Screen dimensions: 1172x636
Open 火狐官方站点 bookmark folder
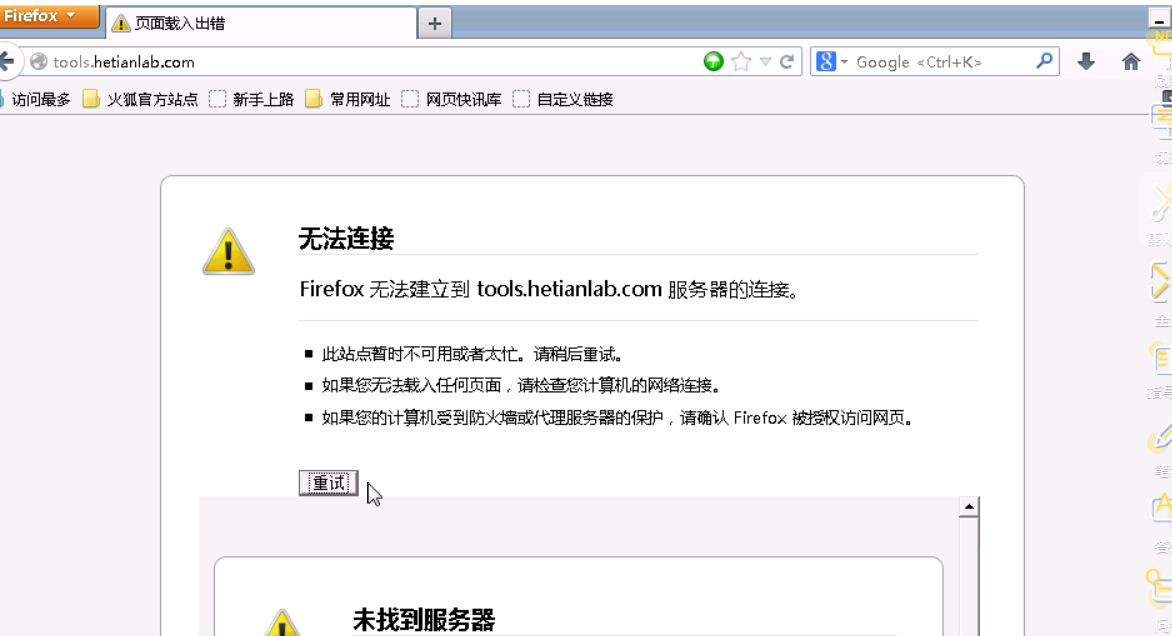tap(141, 99)
